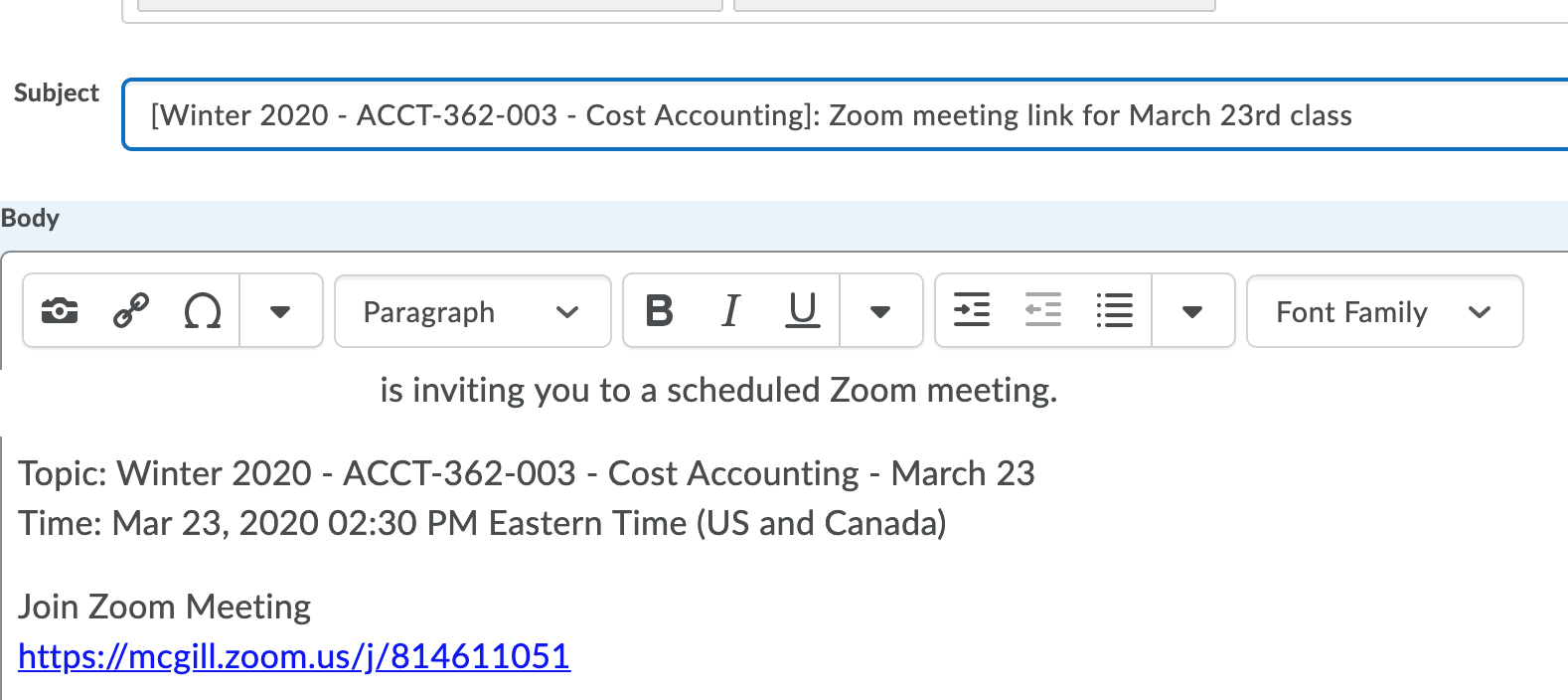The height and width of the screenshot is (700, 1568).
Task: Expand more text formatting options arrow
Action: [x=879, y=311]
